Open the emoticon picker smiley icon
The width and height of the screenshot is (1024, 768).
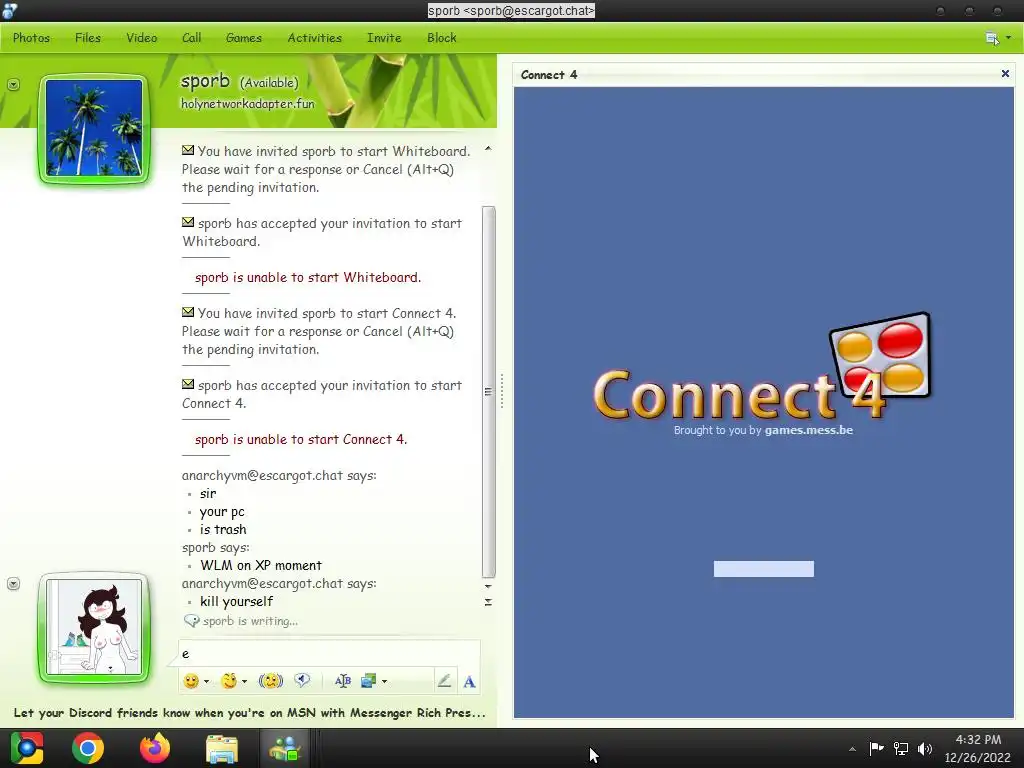pyautogui.click(x=191, y=681)
